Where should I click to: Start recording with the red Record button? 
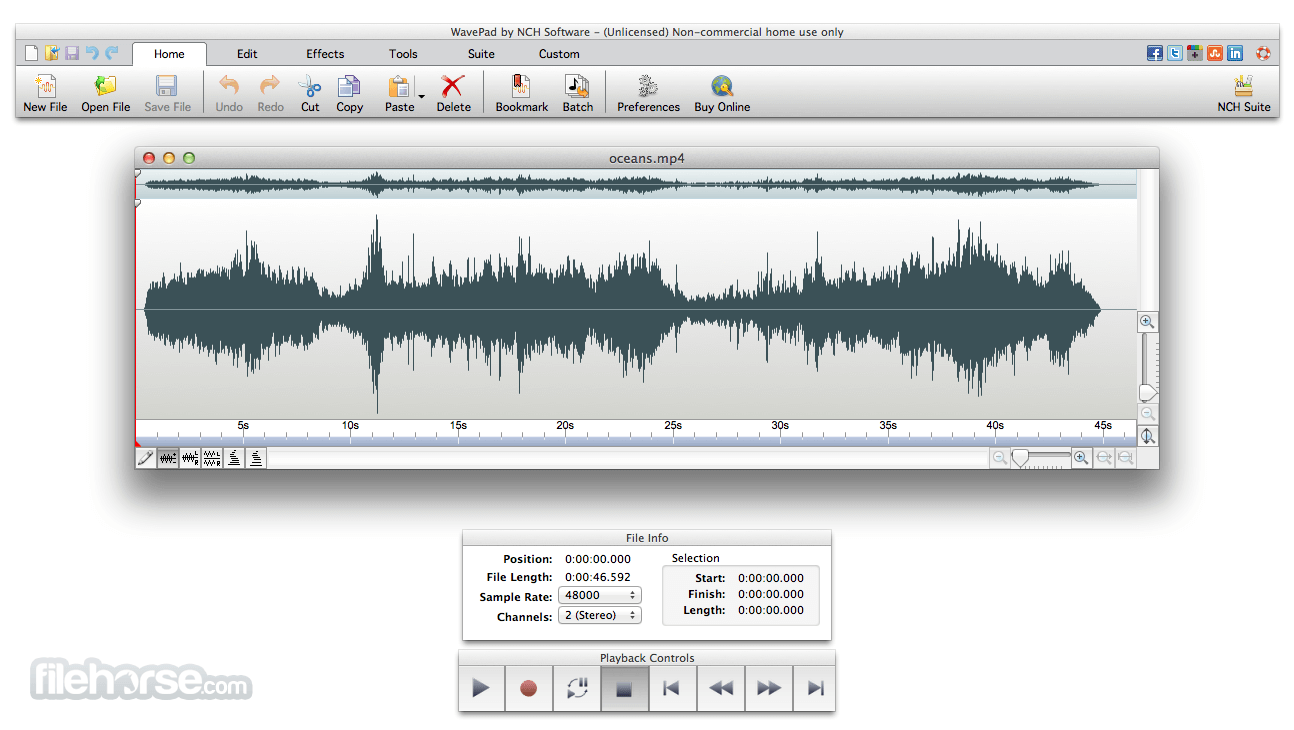tap(529, 688)
